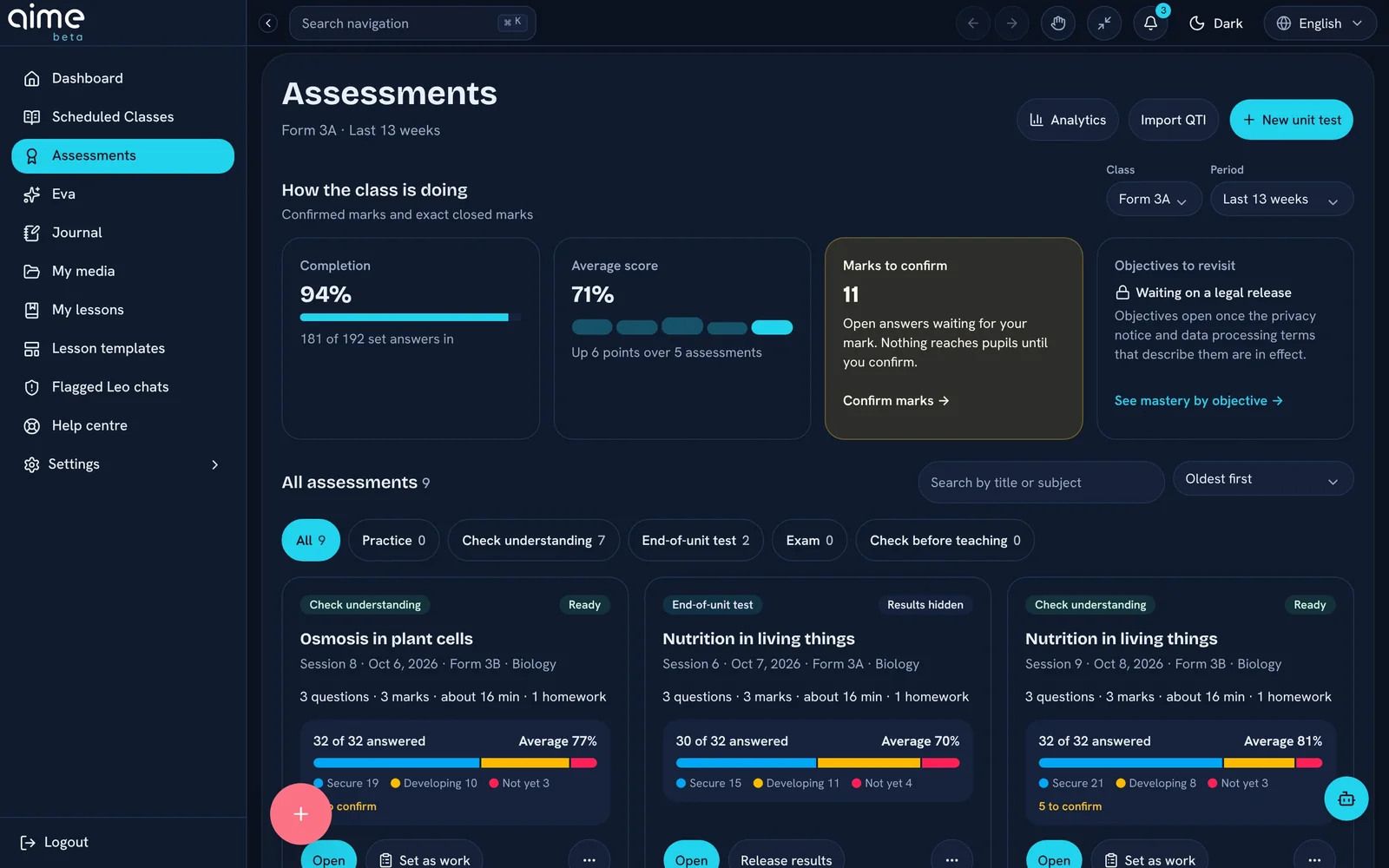1389x868 pixels.
Task: Open the Last 13 weeks period dropdown
Action: (1281, 199)
